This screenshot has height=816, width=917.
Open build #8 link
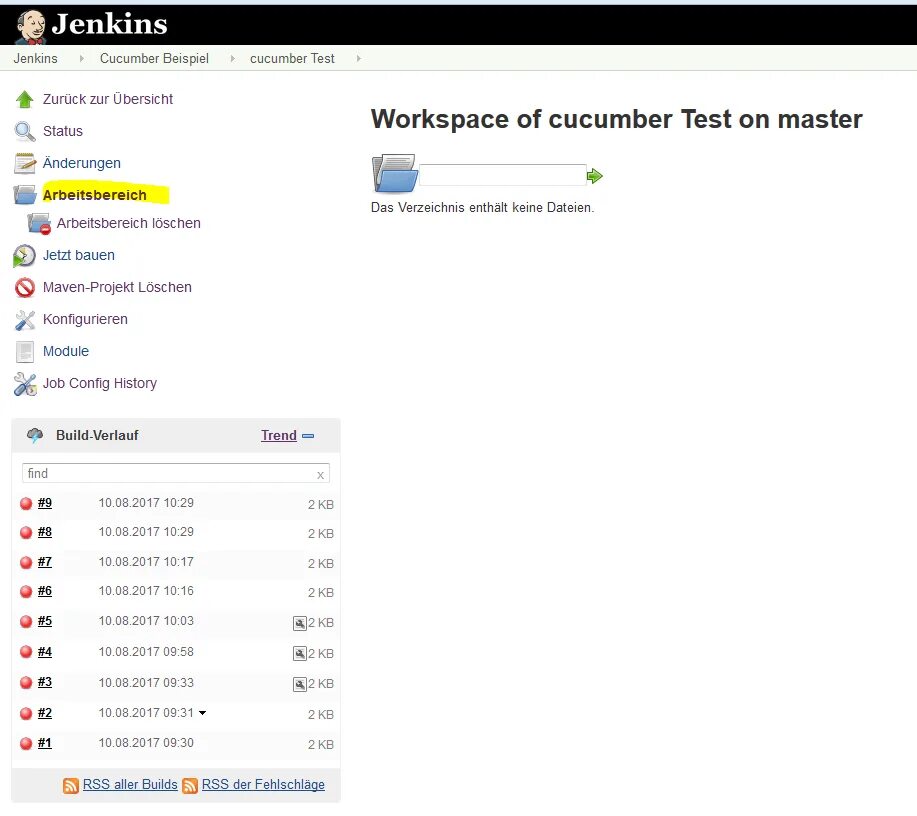[45, 532]
